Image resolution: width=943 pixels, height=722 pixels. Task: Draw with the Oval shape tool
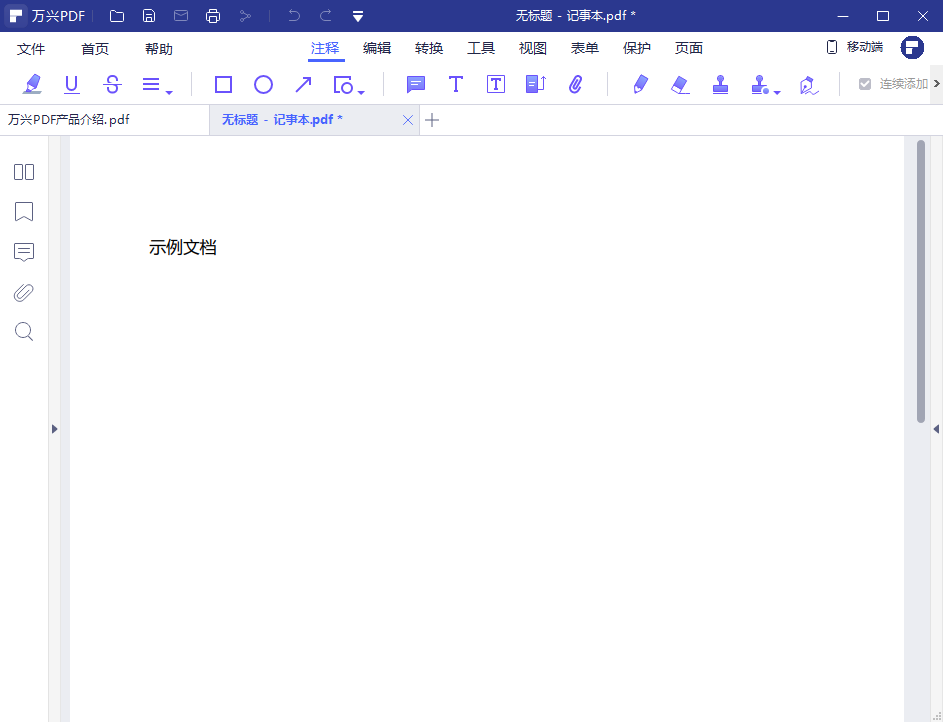[x=263, y=84]
